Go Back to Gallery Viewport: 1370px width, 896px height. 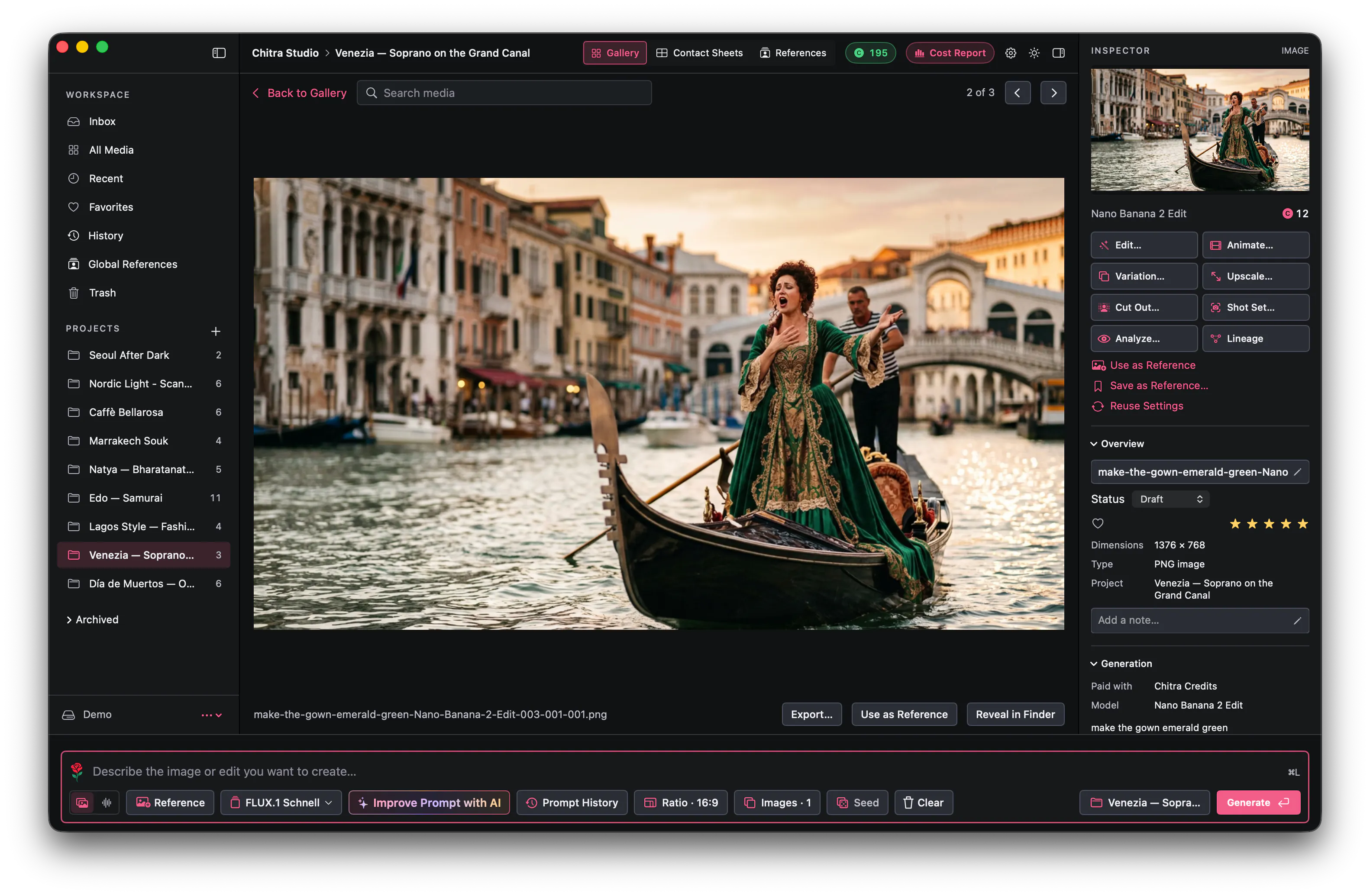(x=299, y=93)
